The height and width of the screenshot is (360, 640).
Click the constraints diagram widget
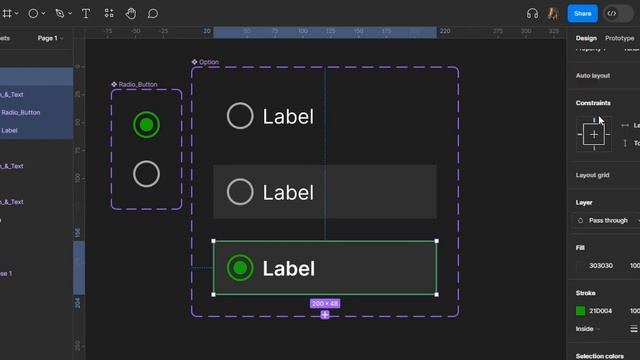(x=594, y=134)
